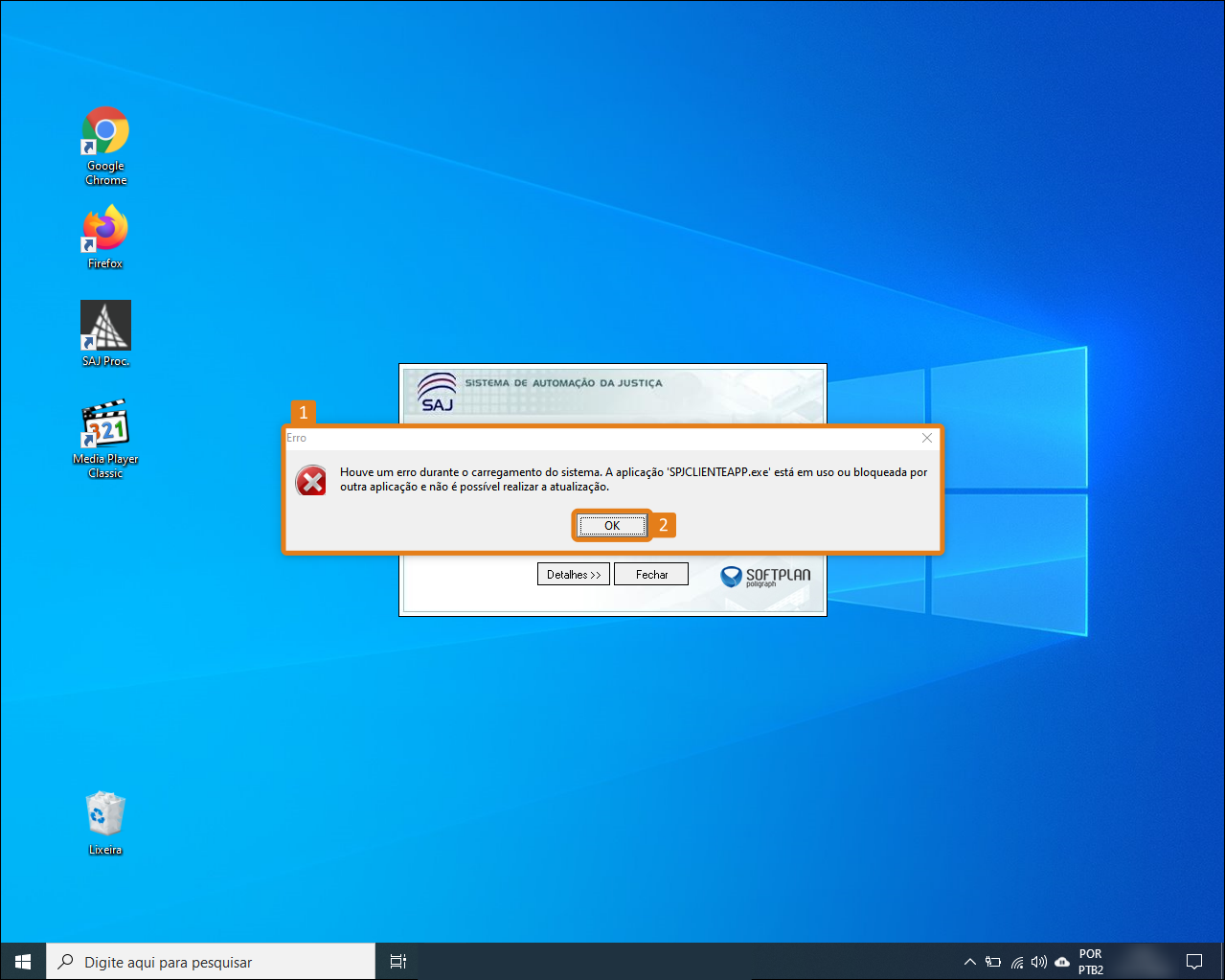Expand error info with Detalhes >> button
This screenshot has width=1225, height=980.
573,575
